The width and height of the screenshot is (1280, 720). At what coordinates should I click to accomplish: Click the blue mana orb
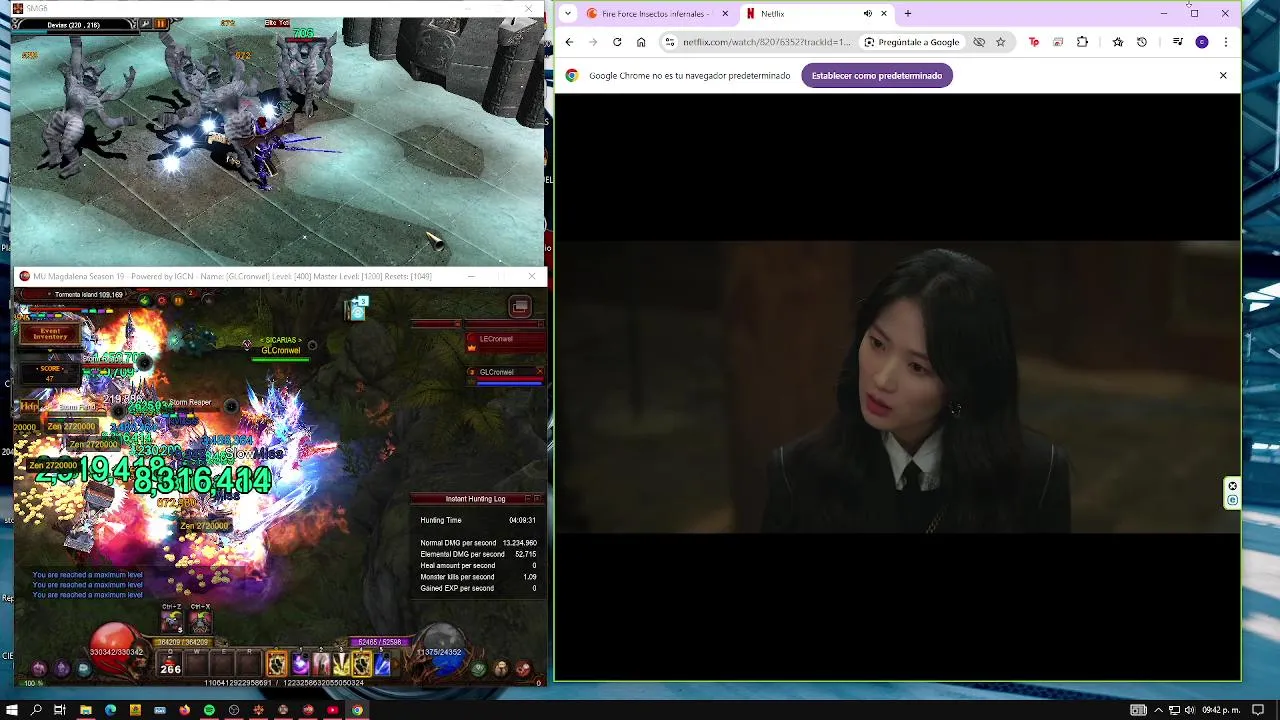(x=441, y=648)
